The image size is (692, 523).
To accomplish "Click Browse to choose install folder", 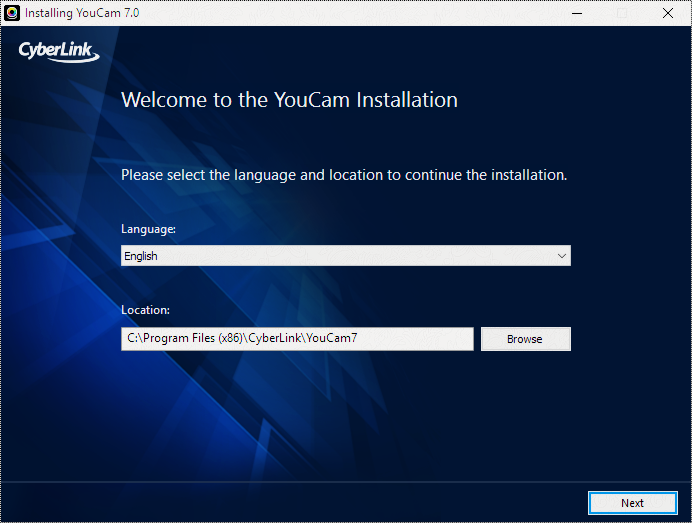I will tap(525, 339).
